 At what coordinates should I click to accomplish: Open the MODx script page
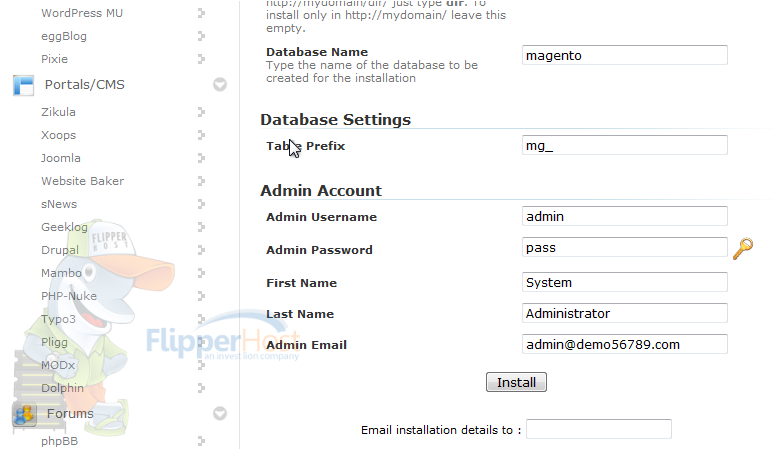(58, 365)
